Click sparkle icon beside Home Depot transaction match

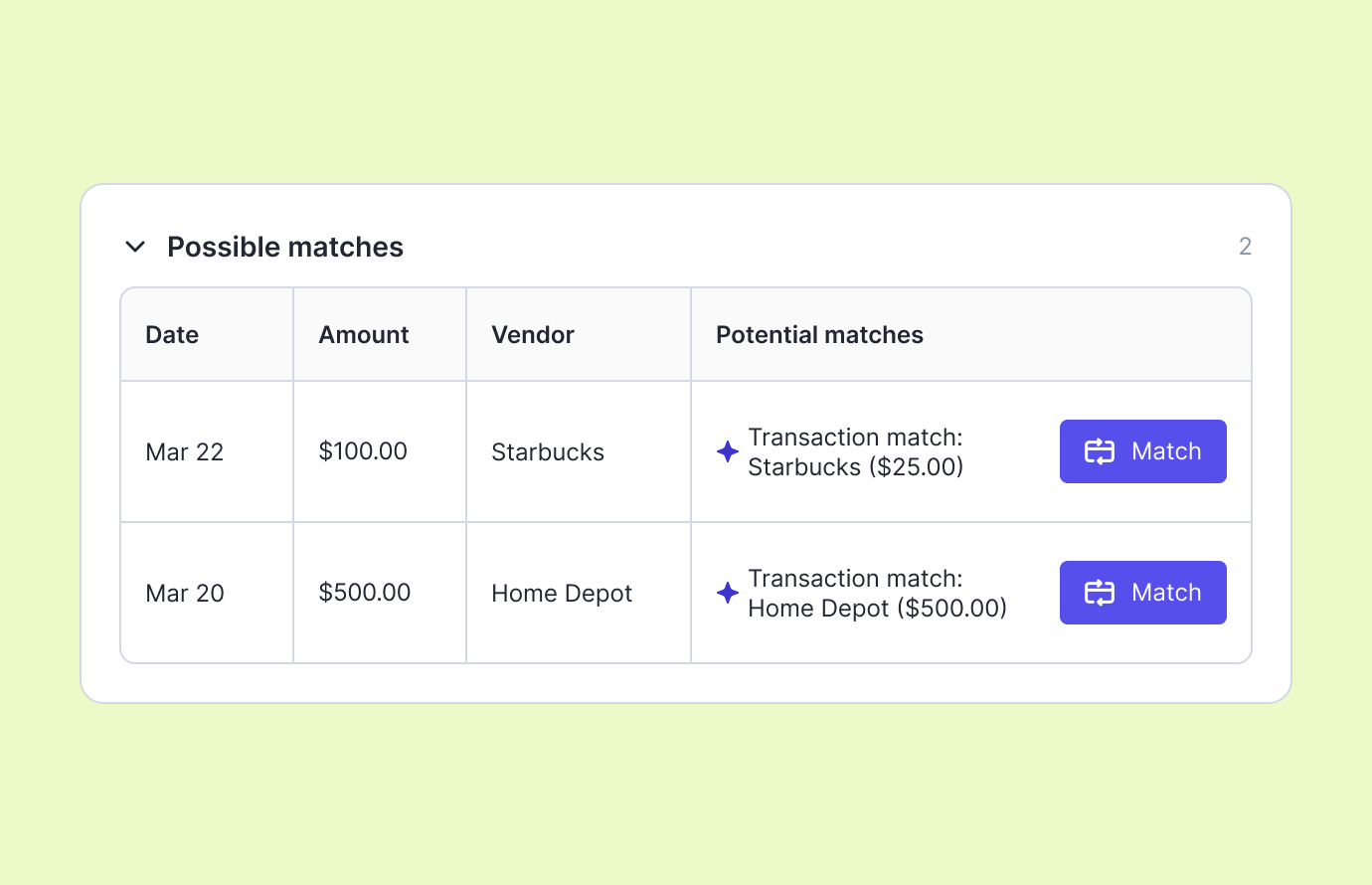point(728,593)
